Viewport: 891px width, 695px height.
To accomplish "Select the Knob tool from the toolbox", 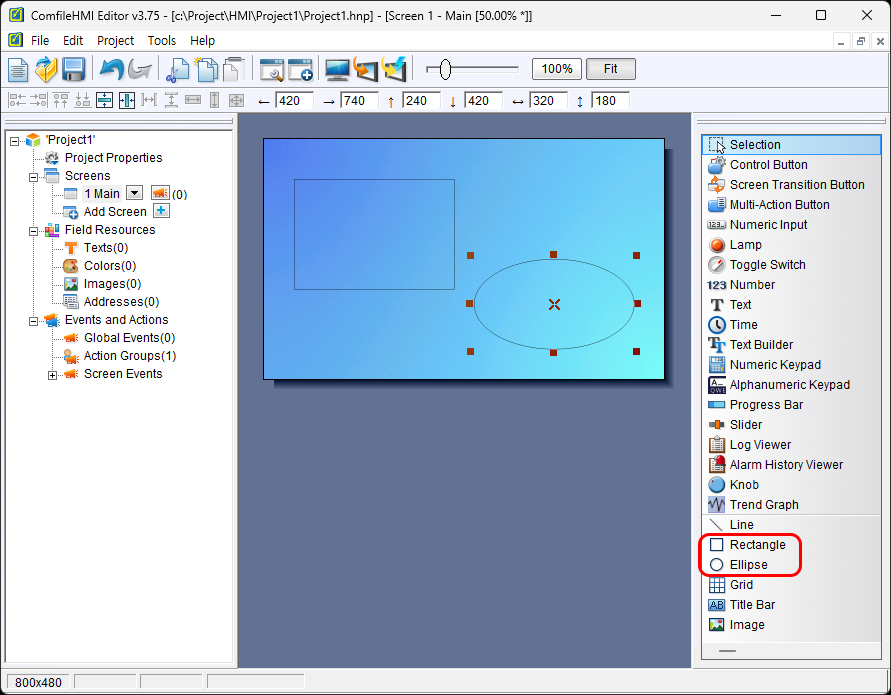I will pos(744,485).
